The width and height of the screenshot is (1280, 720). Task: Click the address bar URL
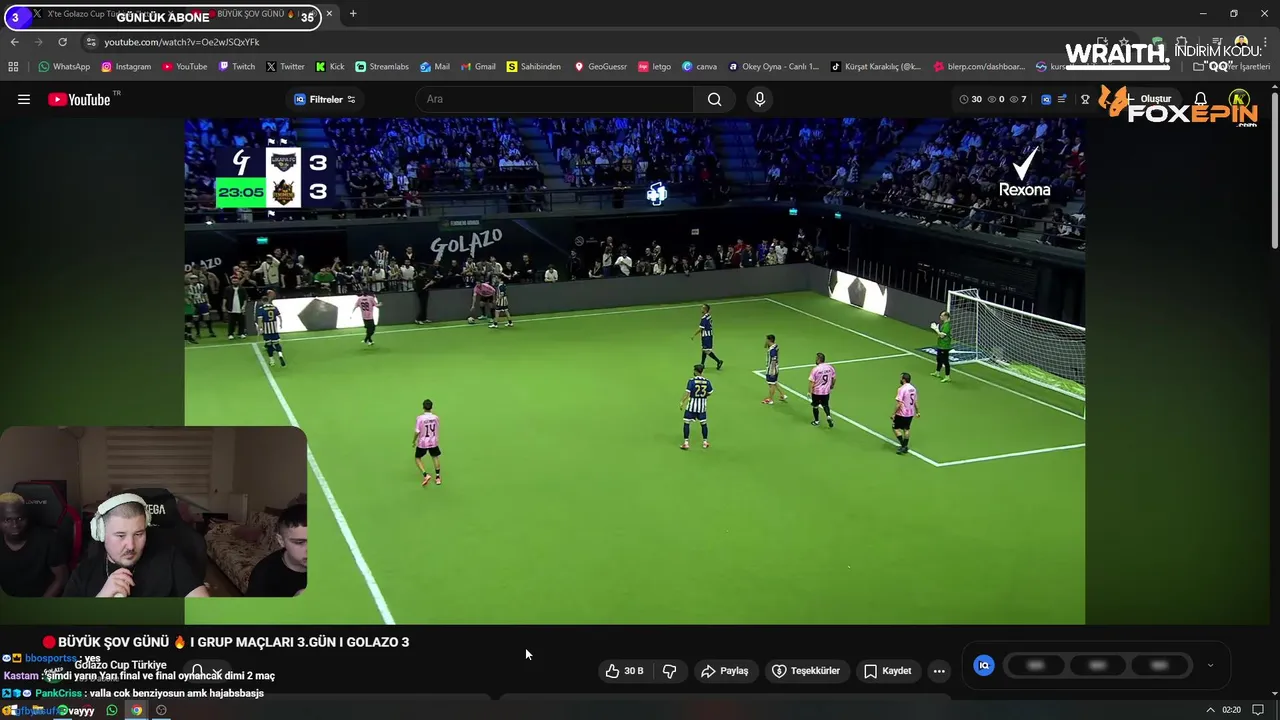tap(182, 42)
